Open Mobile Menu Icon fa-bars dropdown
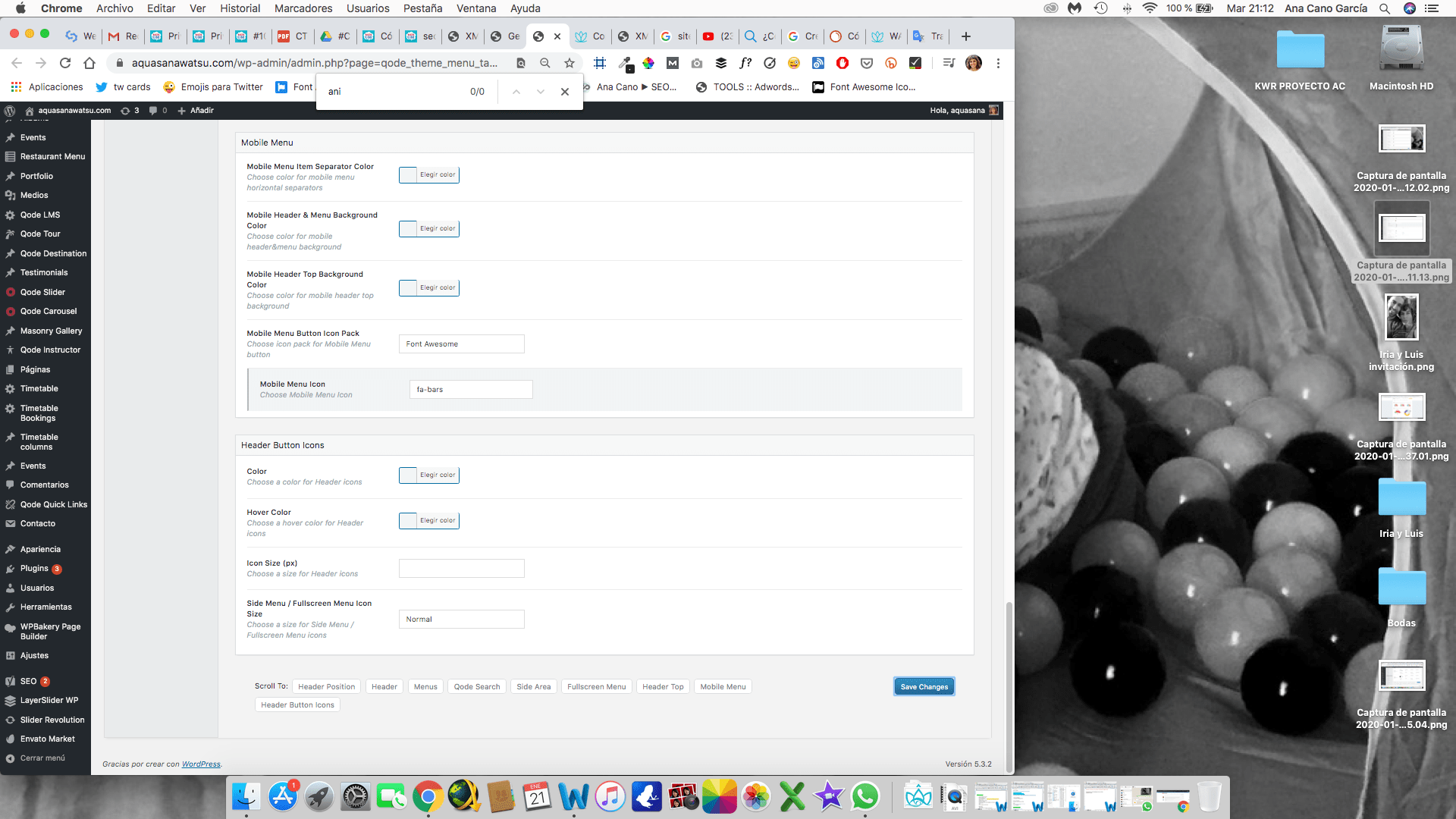 coord(471,390)
